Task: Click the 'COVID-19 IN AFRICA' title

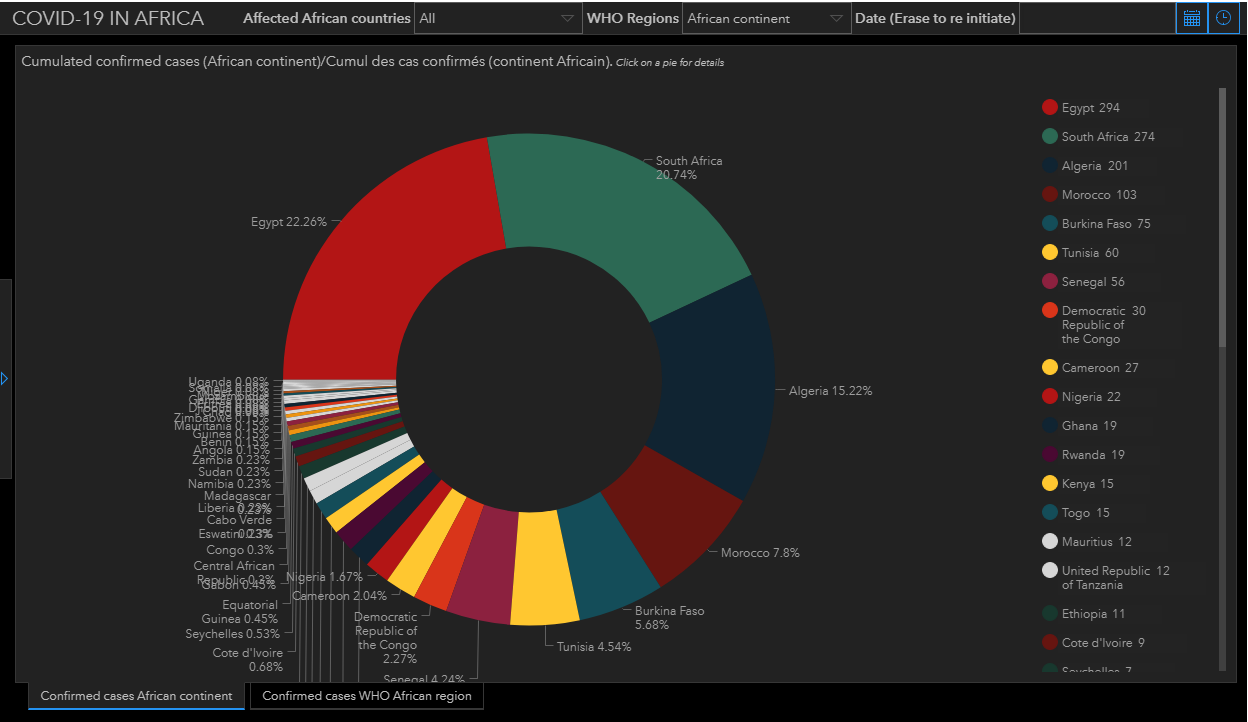Action: pyautogui.click(x=108, y=18)
